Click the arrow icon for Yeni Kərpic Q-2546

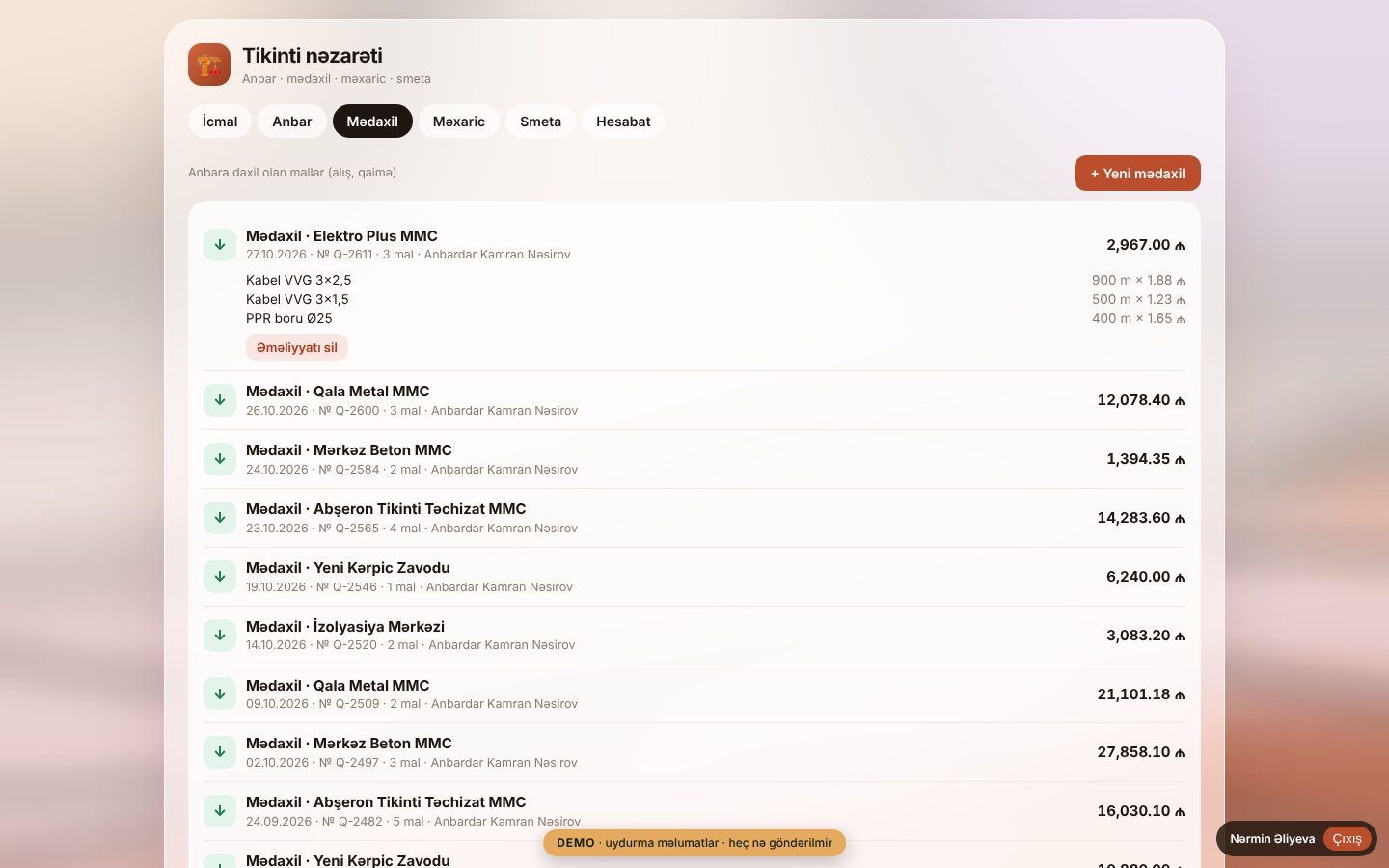(220, 577)
